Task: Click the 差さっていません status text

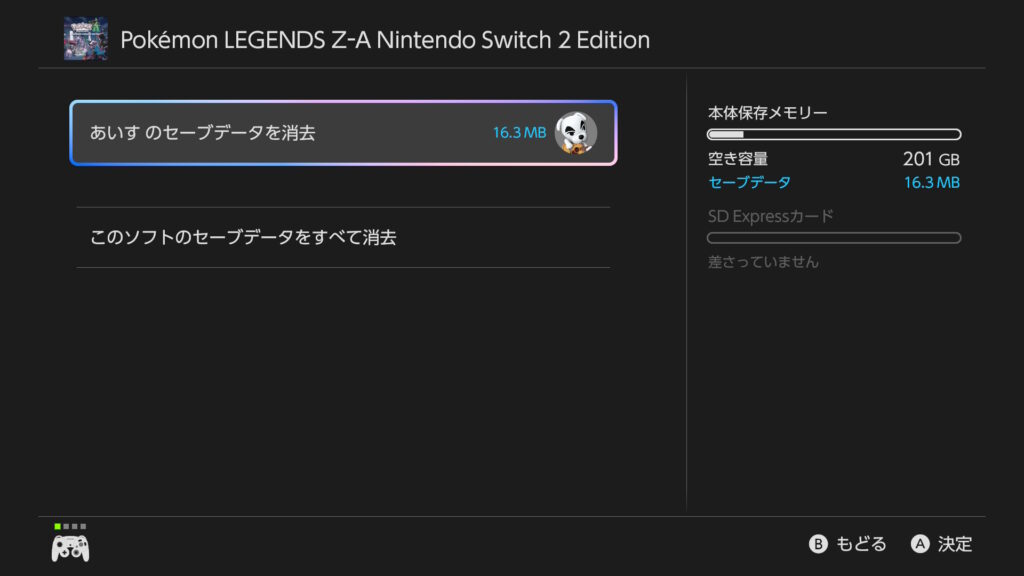Action: point(763,262)
